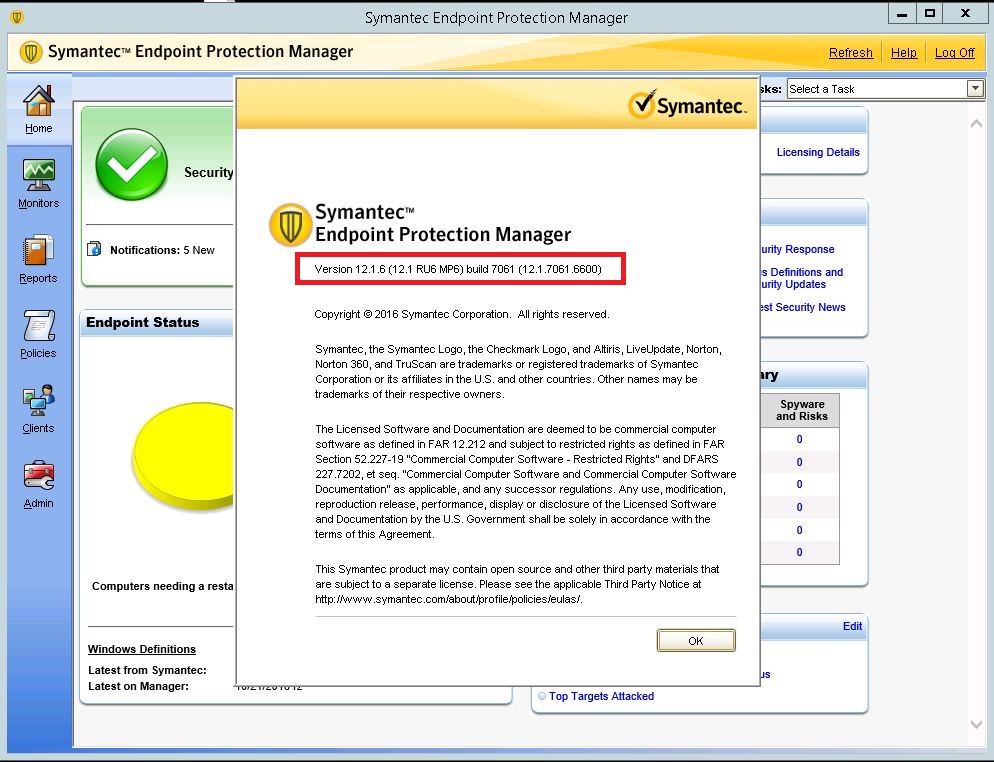
Task: Click the 'Computers needing a restart' label
Action: (162, 586)
